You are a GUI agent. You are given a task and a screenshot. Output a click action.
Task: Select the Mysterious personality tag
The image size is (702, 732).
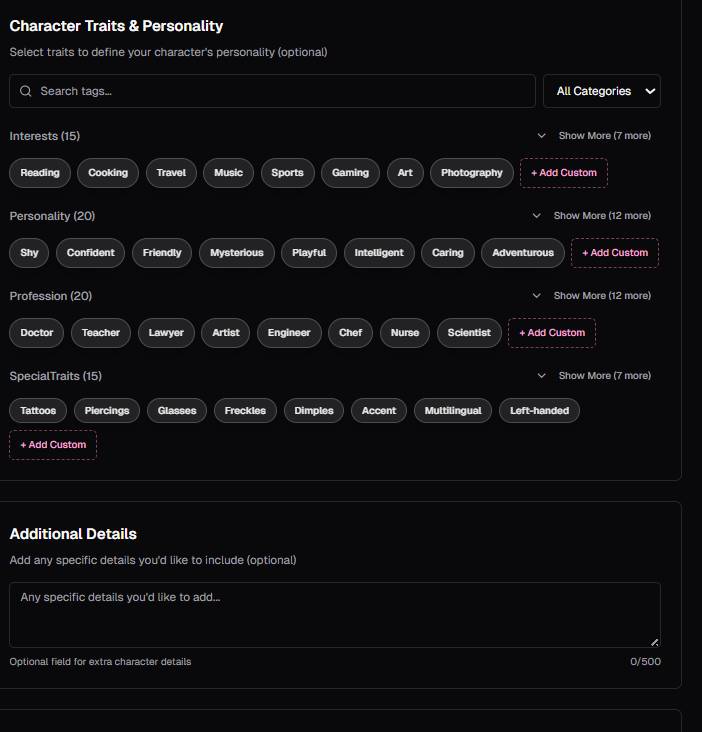pyautogui.click(x=237, y=253)
